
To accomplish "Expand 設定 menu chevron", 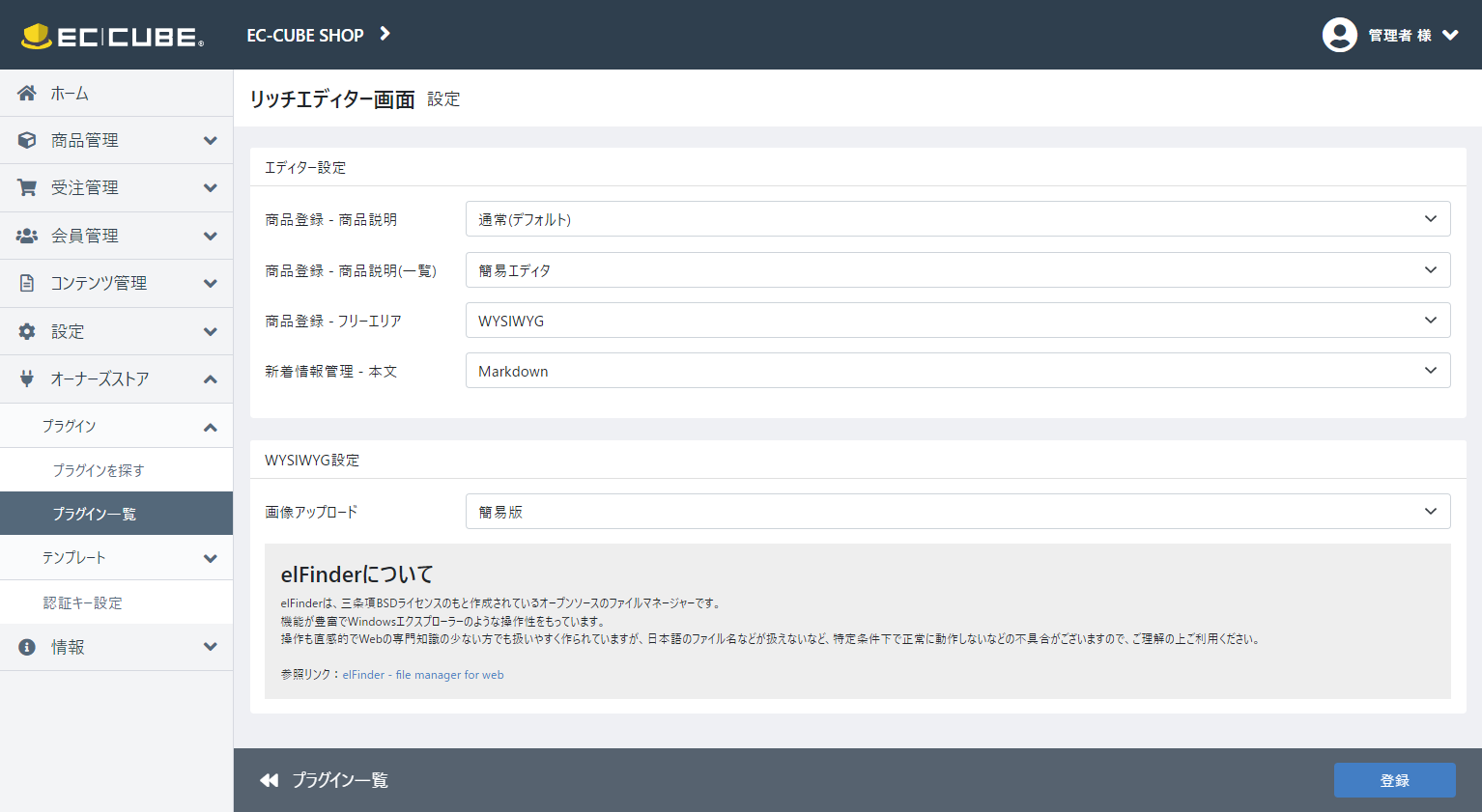I will click(x=211, y=332).
